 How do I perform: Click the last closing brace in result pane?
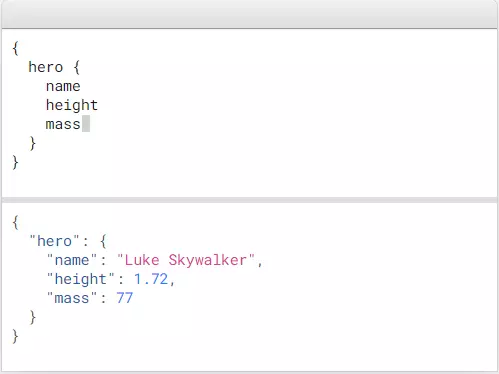tap(15, 336)
